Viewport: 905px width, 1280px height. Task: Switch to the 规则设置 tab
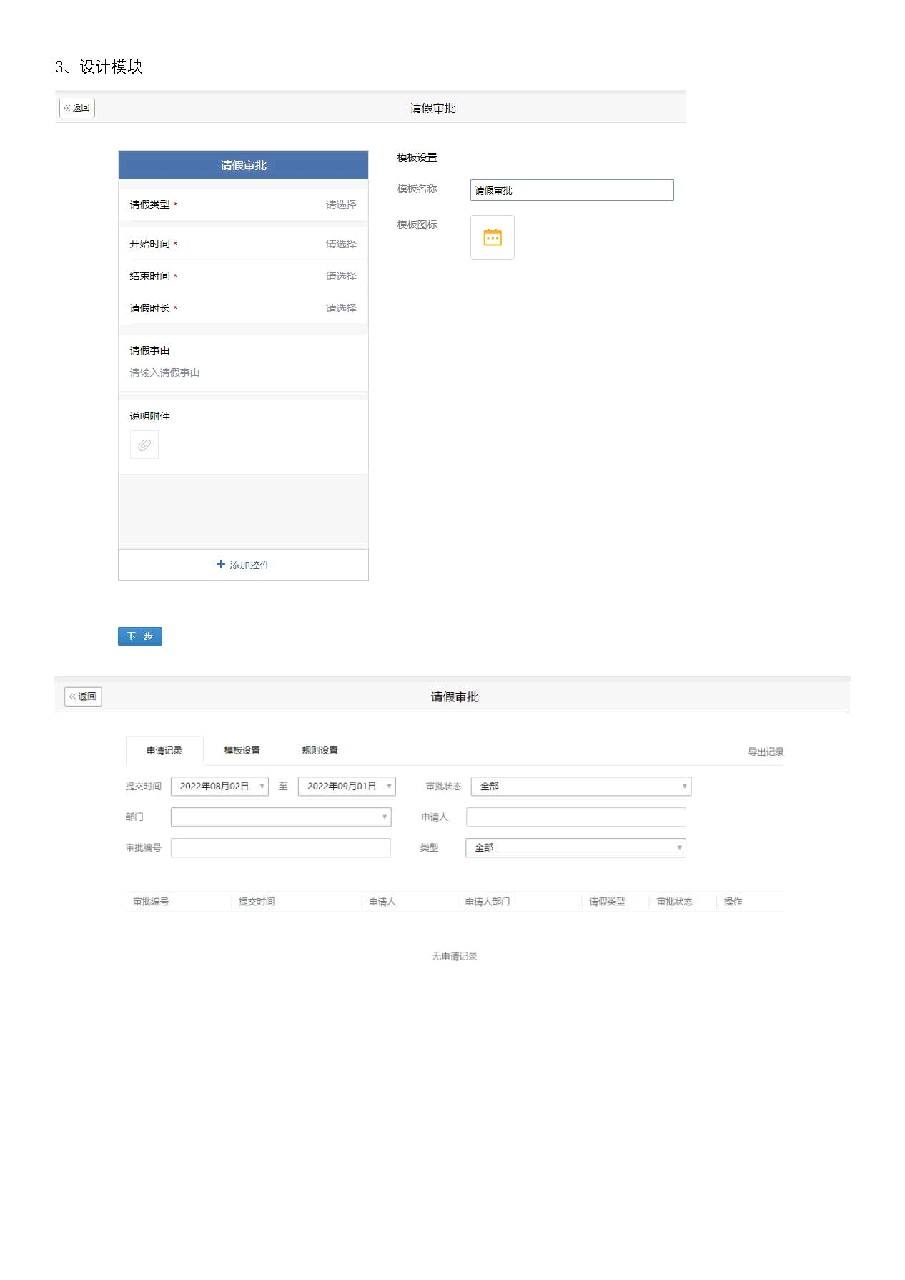320,750
